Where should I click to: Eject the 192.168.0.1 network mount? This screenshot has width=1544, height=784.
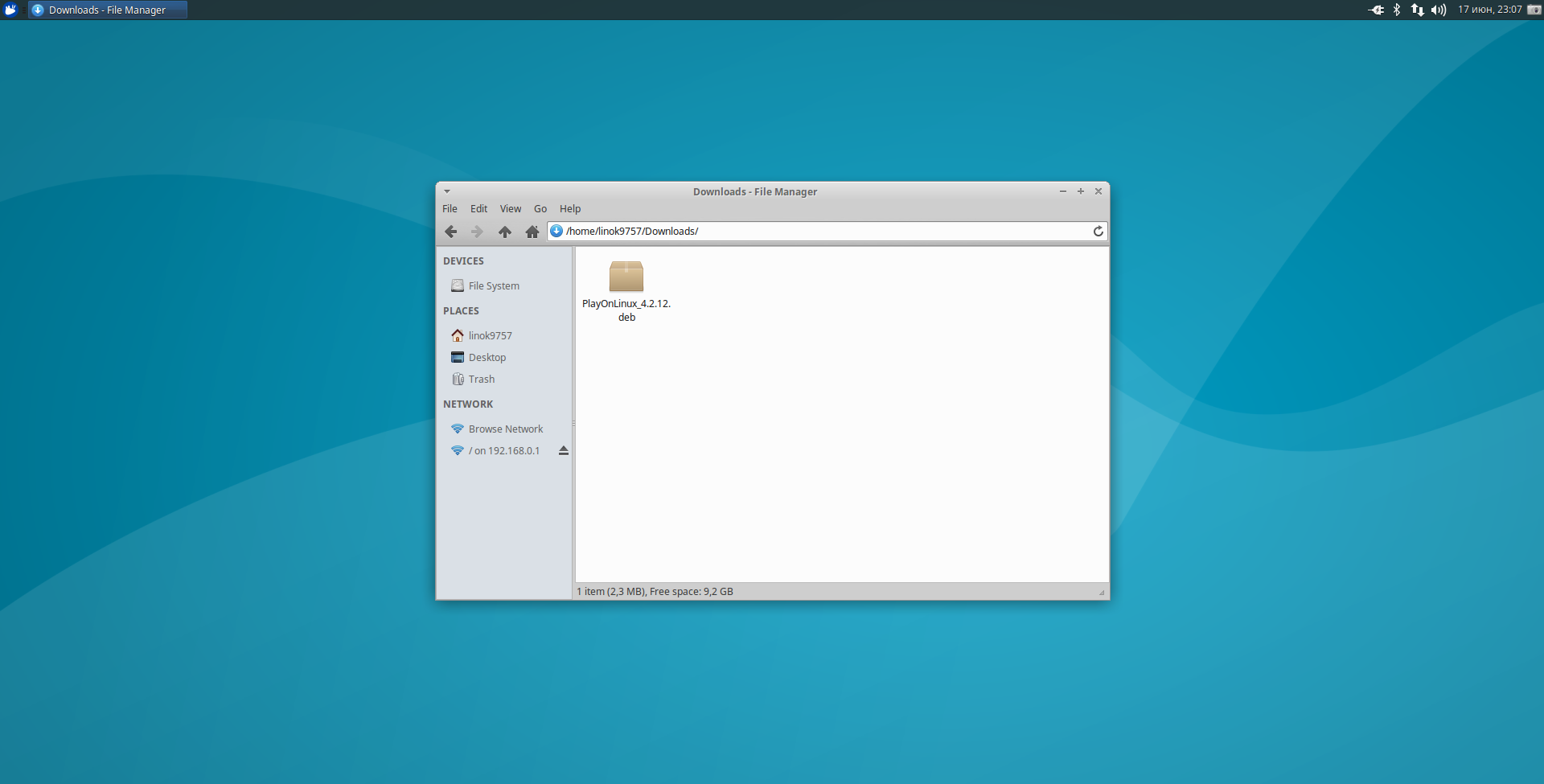(564, 451)
